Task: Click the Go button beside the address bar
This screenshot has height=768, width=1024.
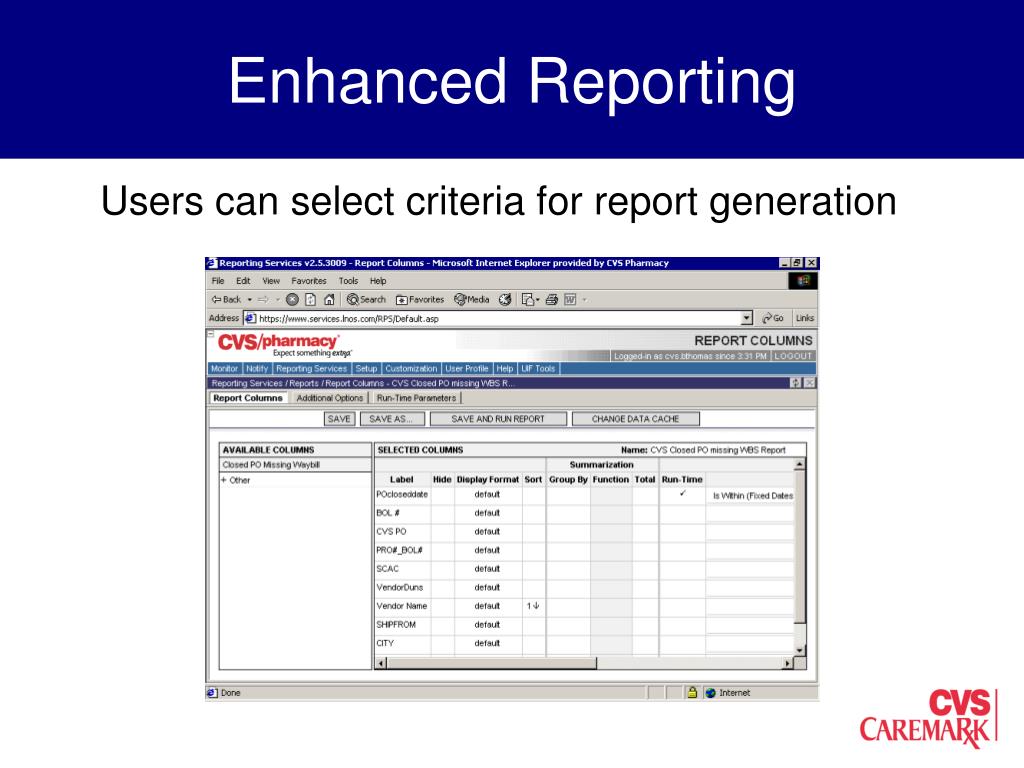Action: [x=773, y=318]
